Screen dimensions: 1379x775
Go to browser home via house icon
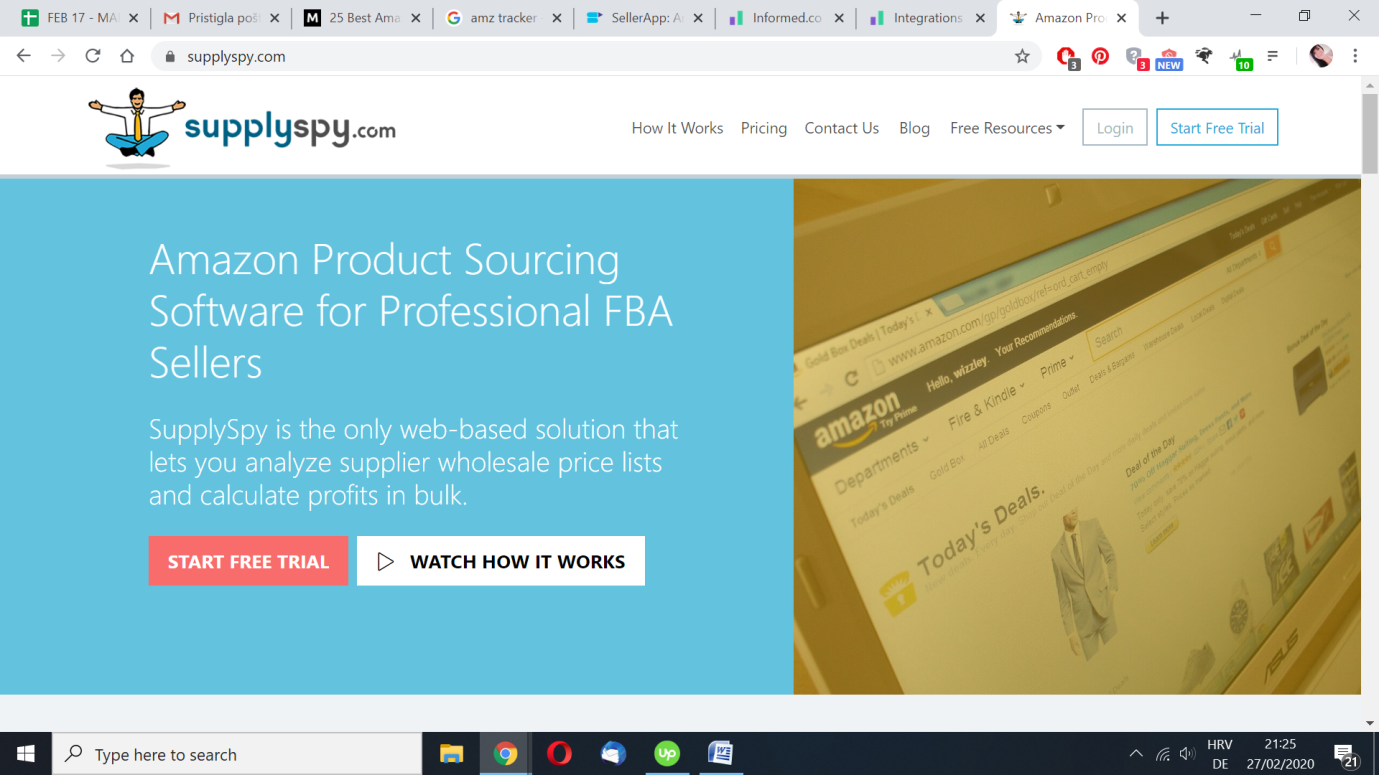[127, 56]
